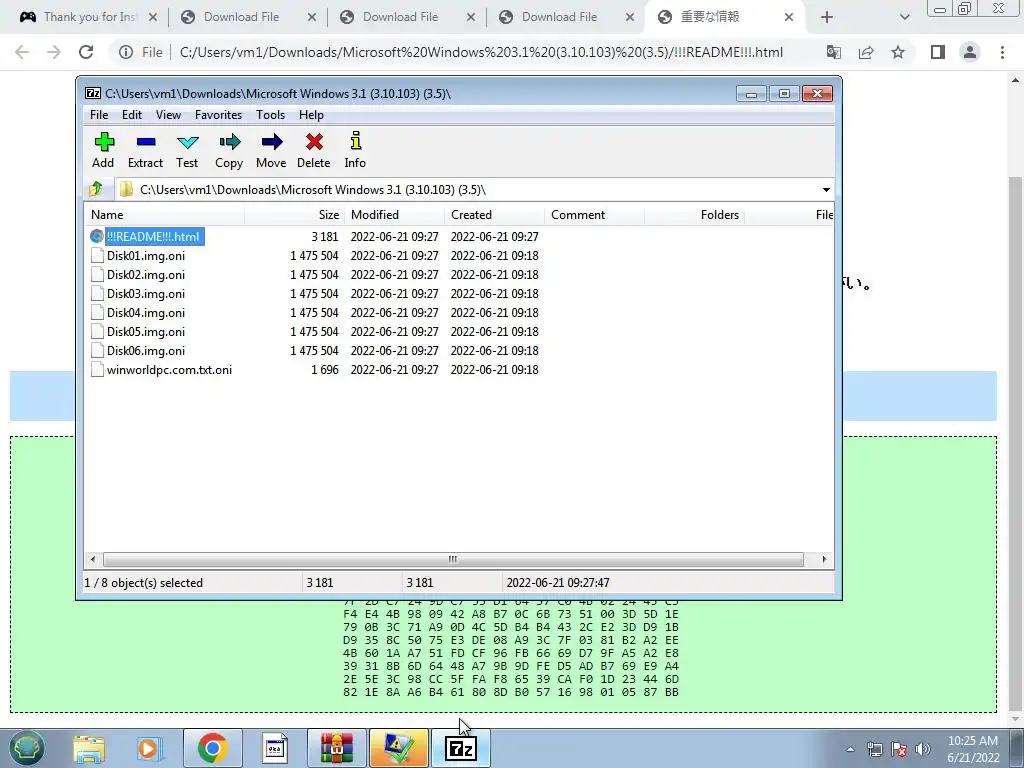Click the Chrome address bar URL

pyautogui.click(x=481, y=52)
